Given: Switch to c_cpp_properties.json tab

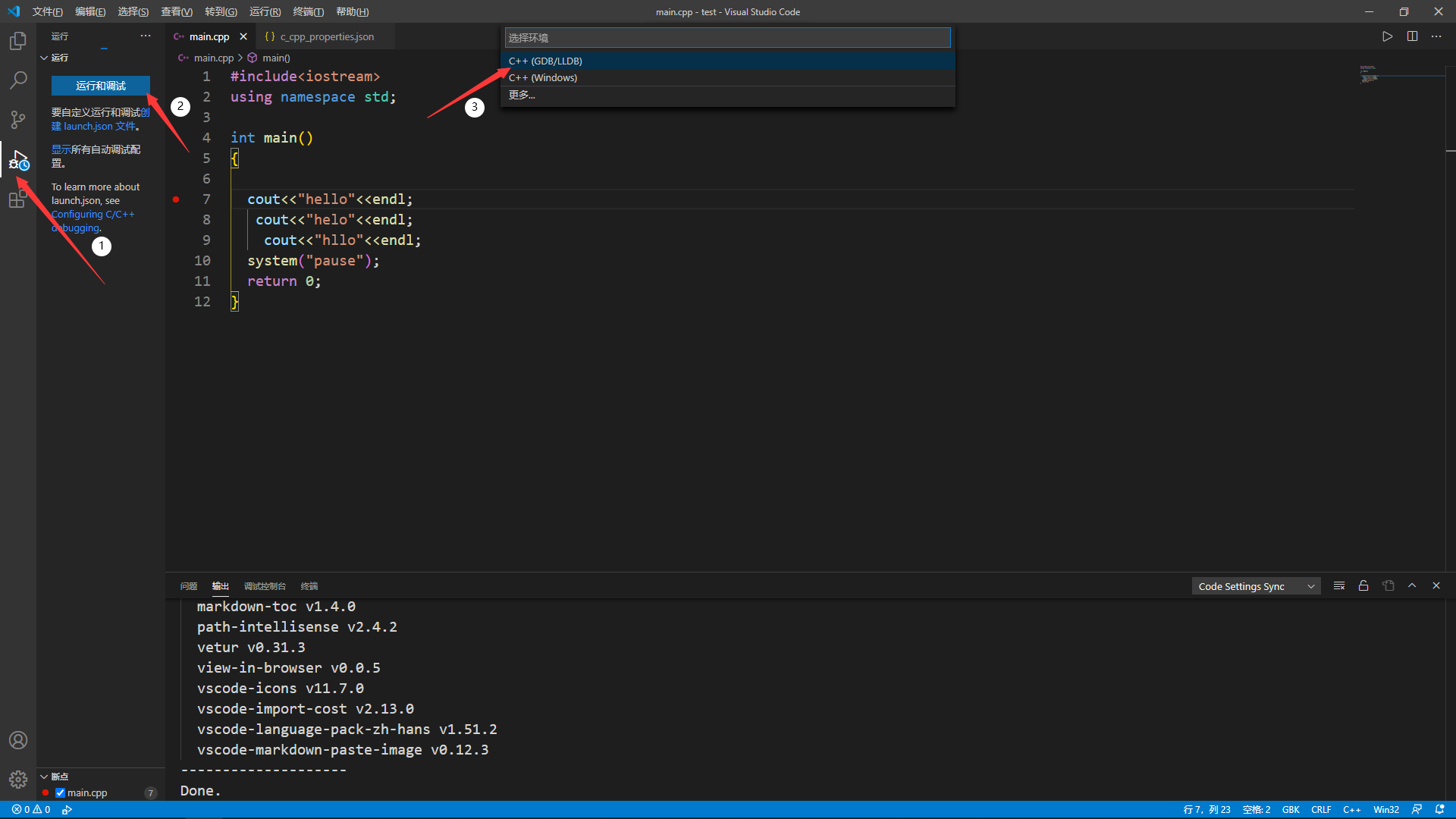Looking at the screenshot, I should (326, 36).
